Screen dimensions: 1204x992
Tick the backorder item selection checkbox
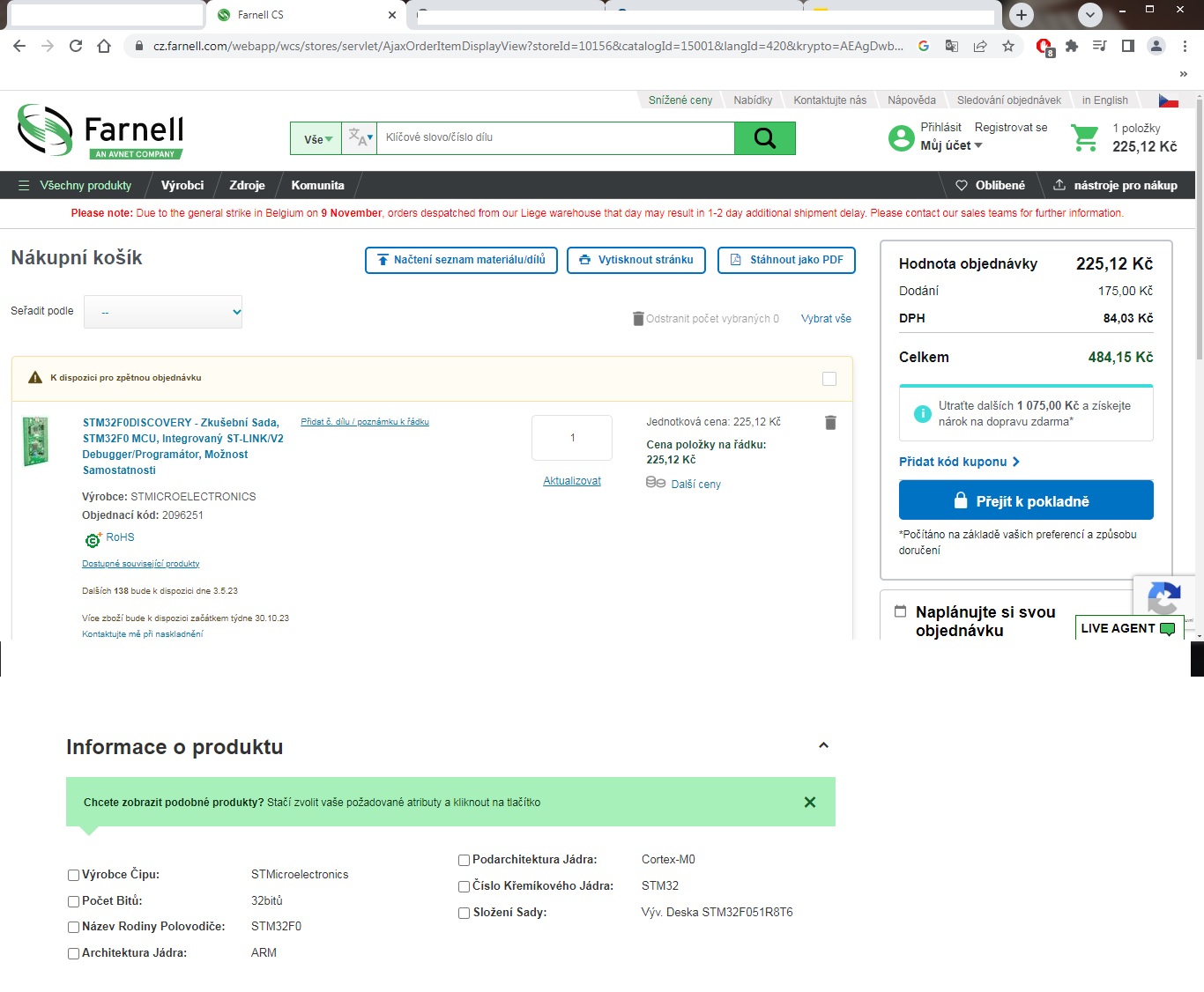pyautogui.click(x=829, y=379)
